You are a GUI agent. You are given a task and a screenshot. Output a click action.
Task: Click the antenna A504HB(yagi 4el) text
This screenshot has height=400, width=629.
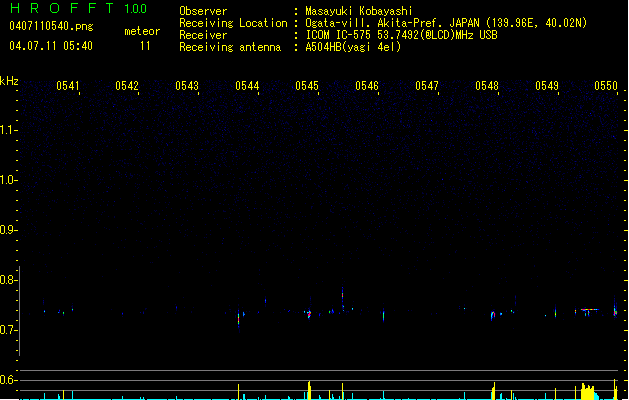(x=353, y=47)
